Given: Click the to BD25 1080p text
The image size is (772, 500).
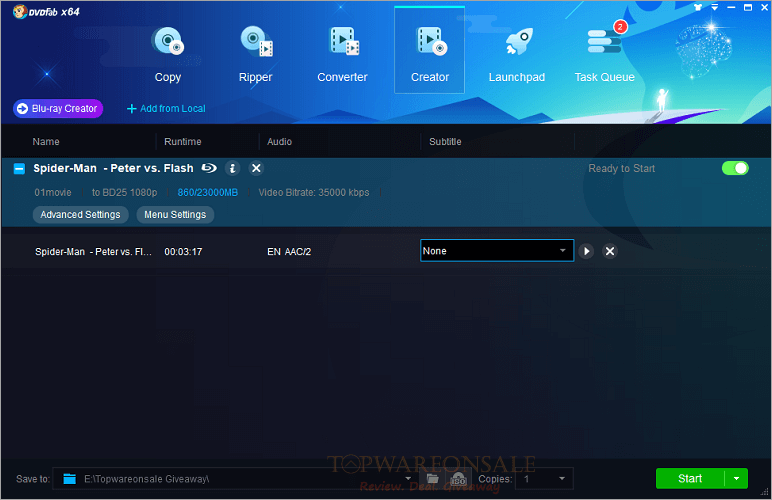Looking at the screenshot, I should point(125,192).
